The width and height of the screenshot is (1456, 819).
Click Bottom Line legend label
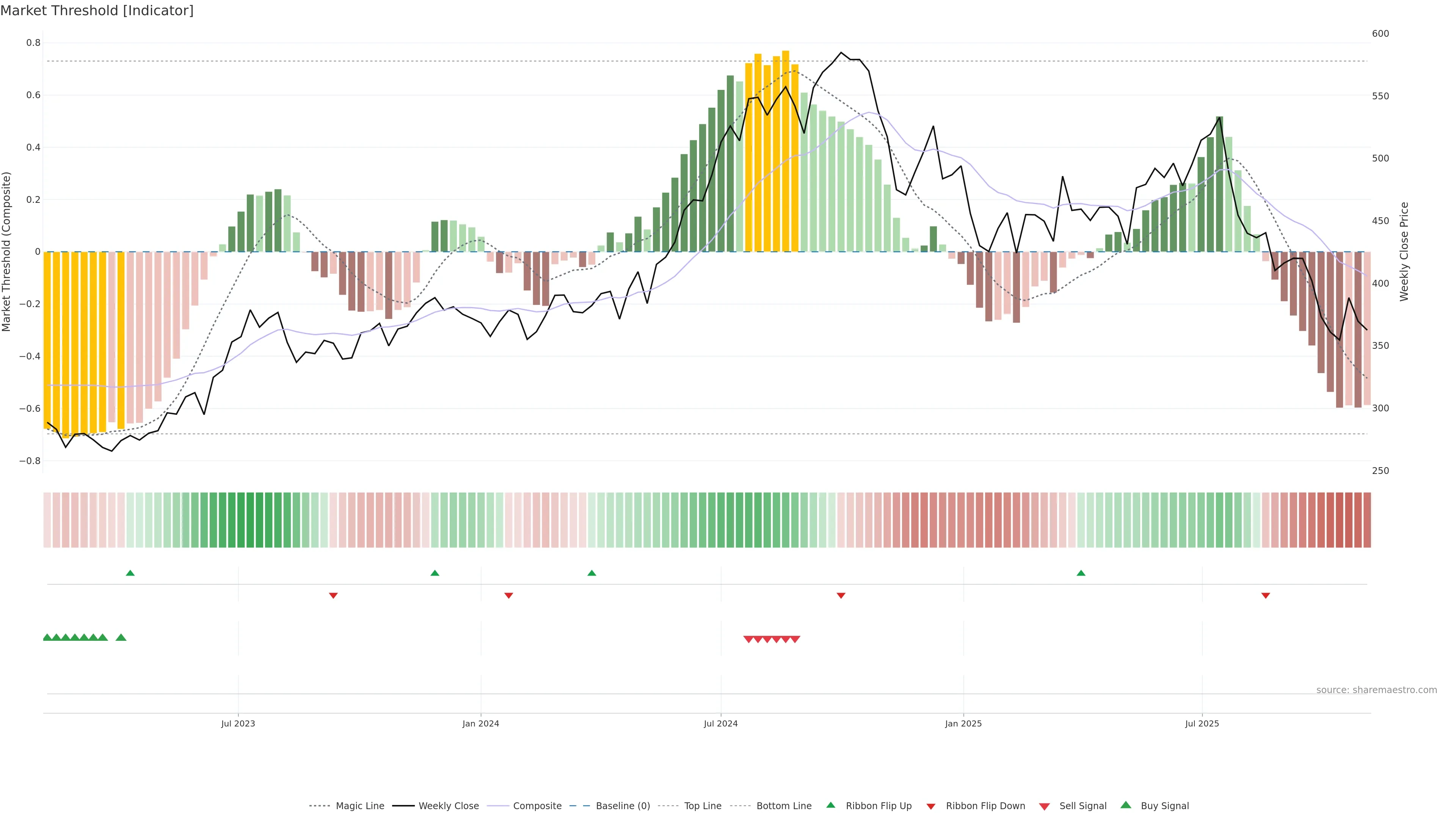(x=783, y=806)
